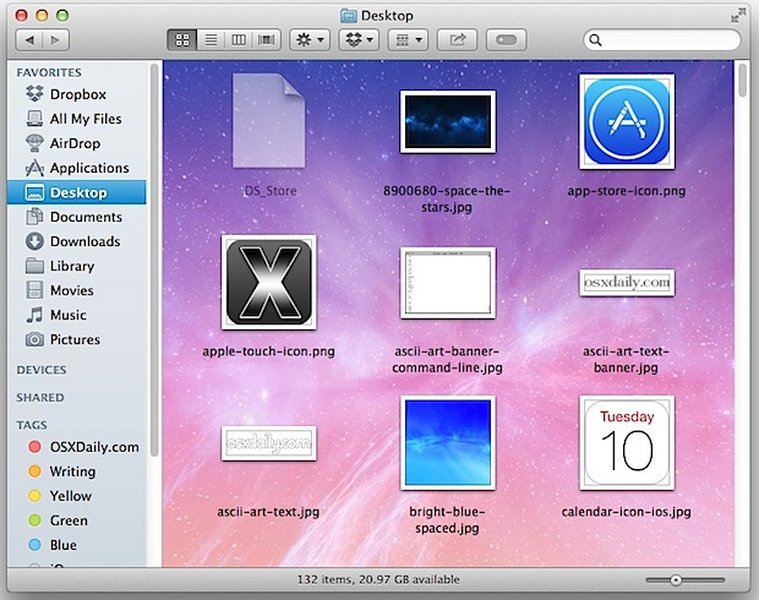Select ascii-art-banner-command-line.jpg thumbnail
Screen dimensions: 759x600
pyautogui.click(x=448, y=283)
